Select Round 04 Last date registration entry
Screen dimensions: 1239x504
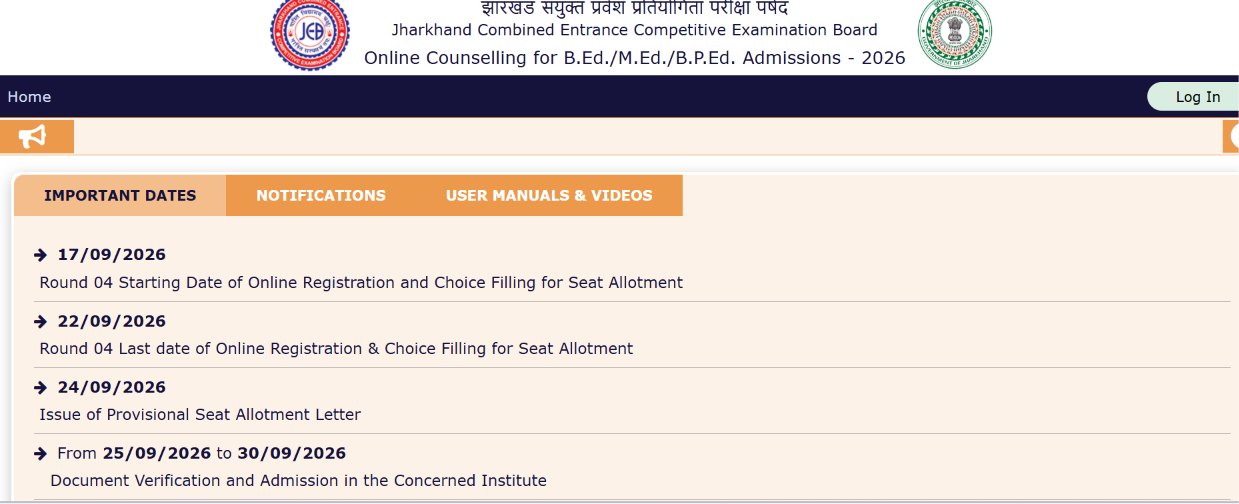point(336,349)
